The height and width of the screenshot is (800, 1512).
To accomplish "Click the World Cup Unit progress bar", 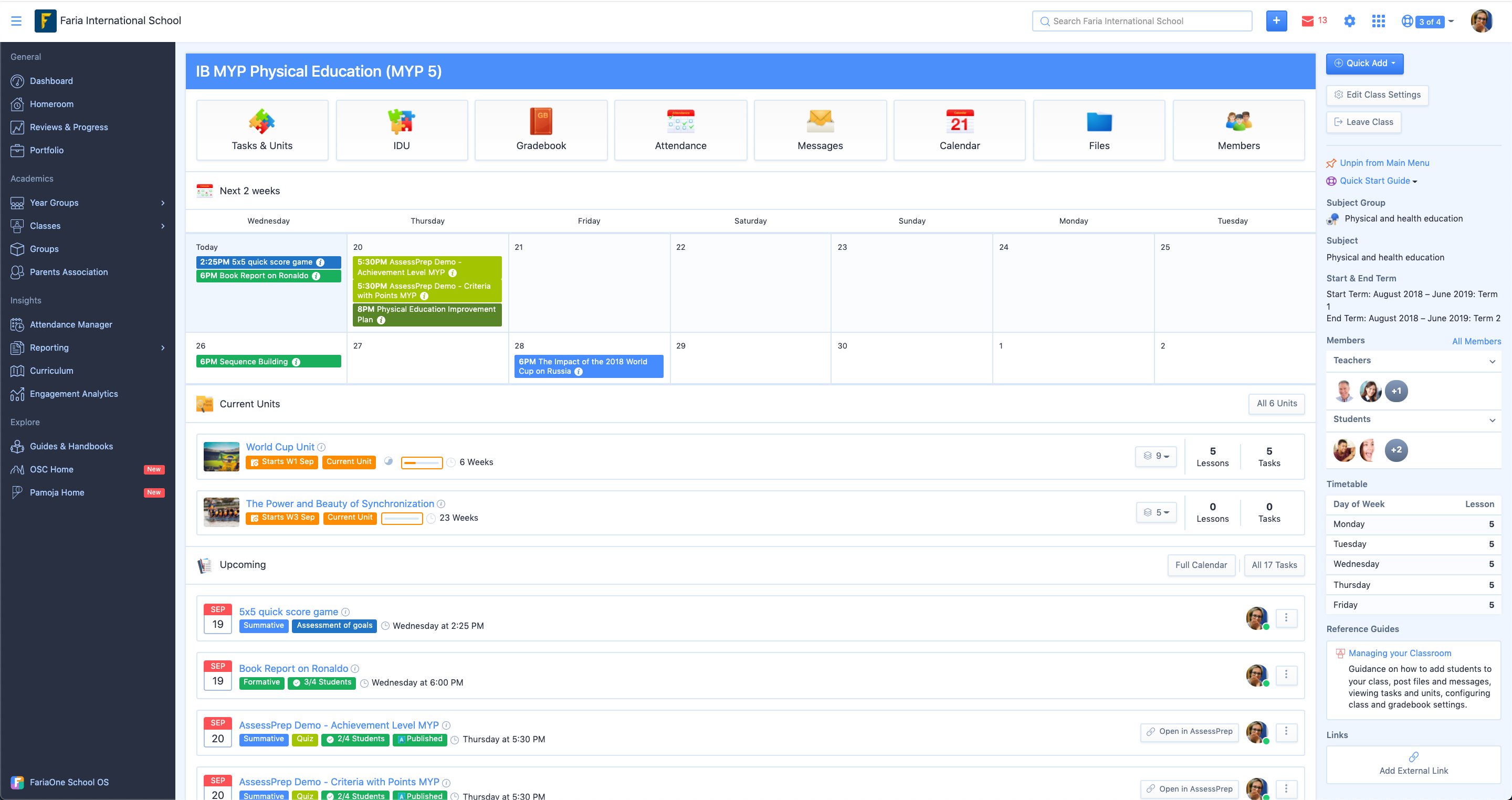I will tap(422, 462).
